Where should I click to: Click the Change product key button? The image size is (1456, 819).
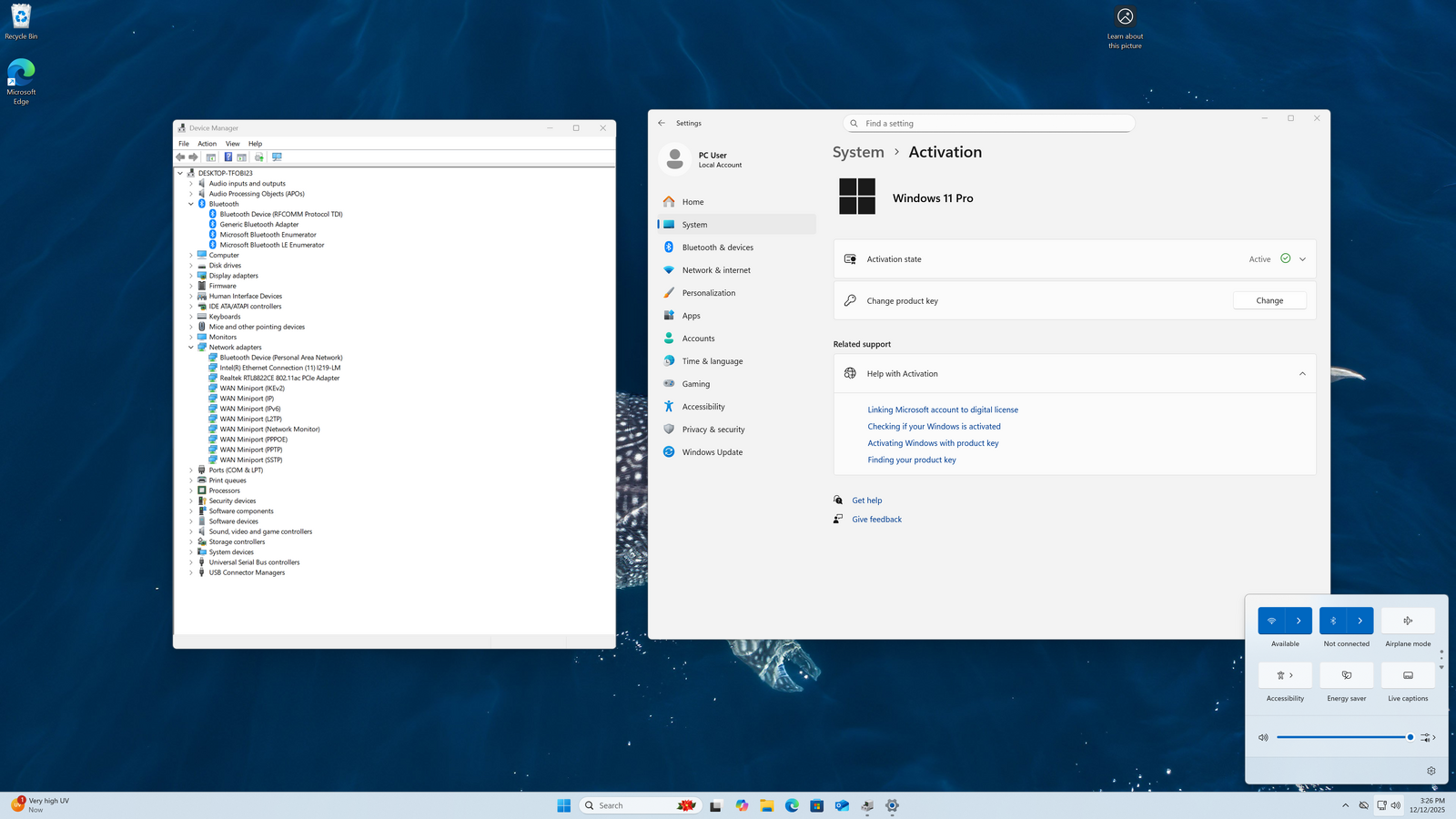coord(1269,301)
